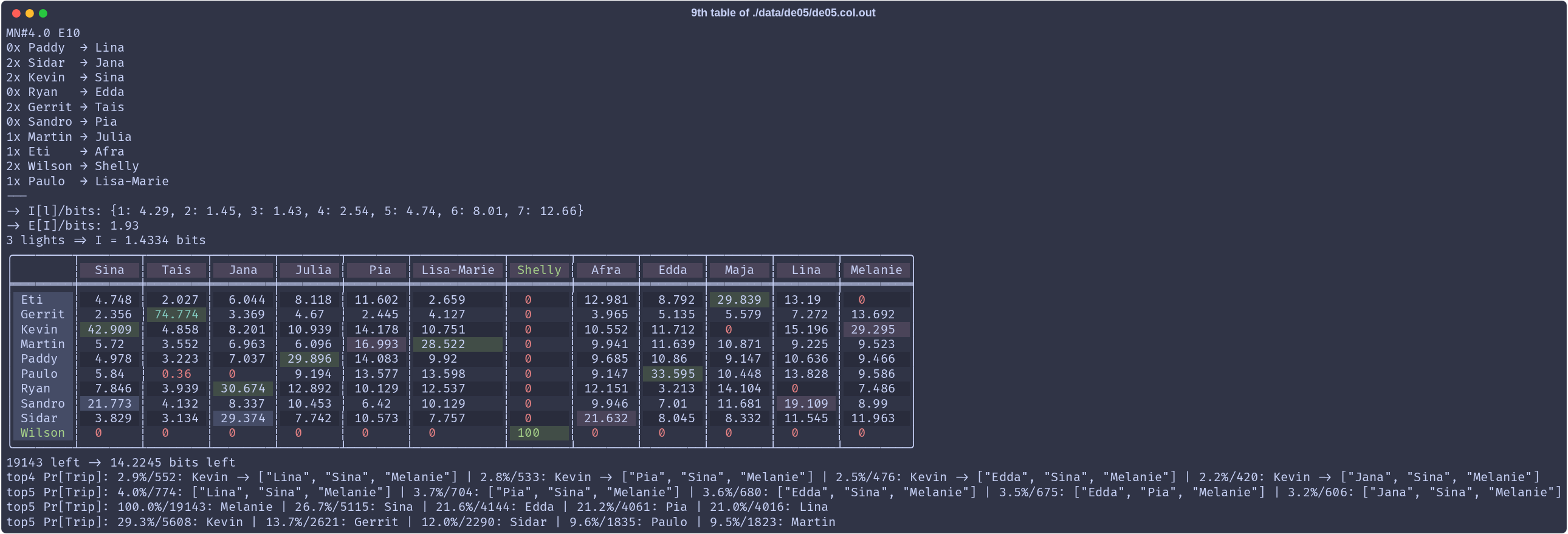Click the 'Tais' column header
The width and height of the screenshot is (1568, 534).
click(x=176, y=270)
